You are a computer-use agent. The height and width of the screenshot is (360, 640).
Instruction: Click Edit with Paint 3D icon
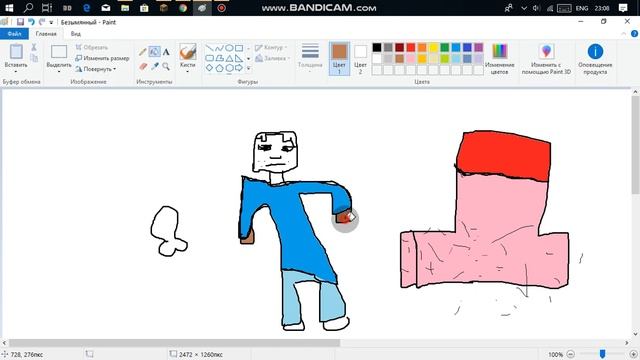click(x=546, y=52)
